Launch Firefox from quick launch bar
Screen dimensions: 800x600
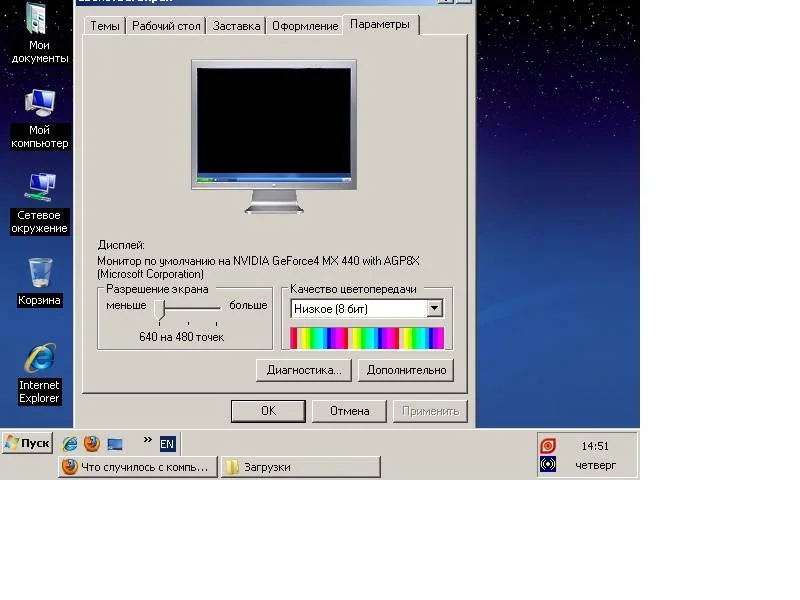point(92,443)
